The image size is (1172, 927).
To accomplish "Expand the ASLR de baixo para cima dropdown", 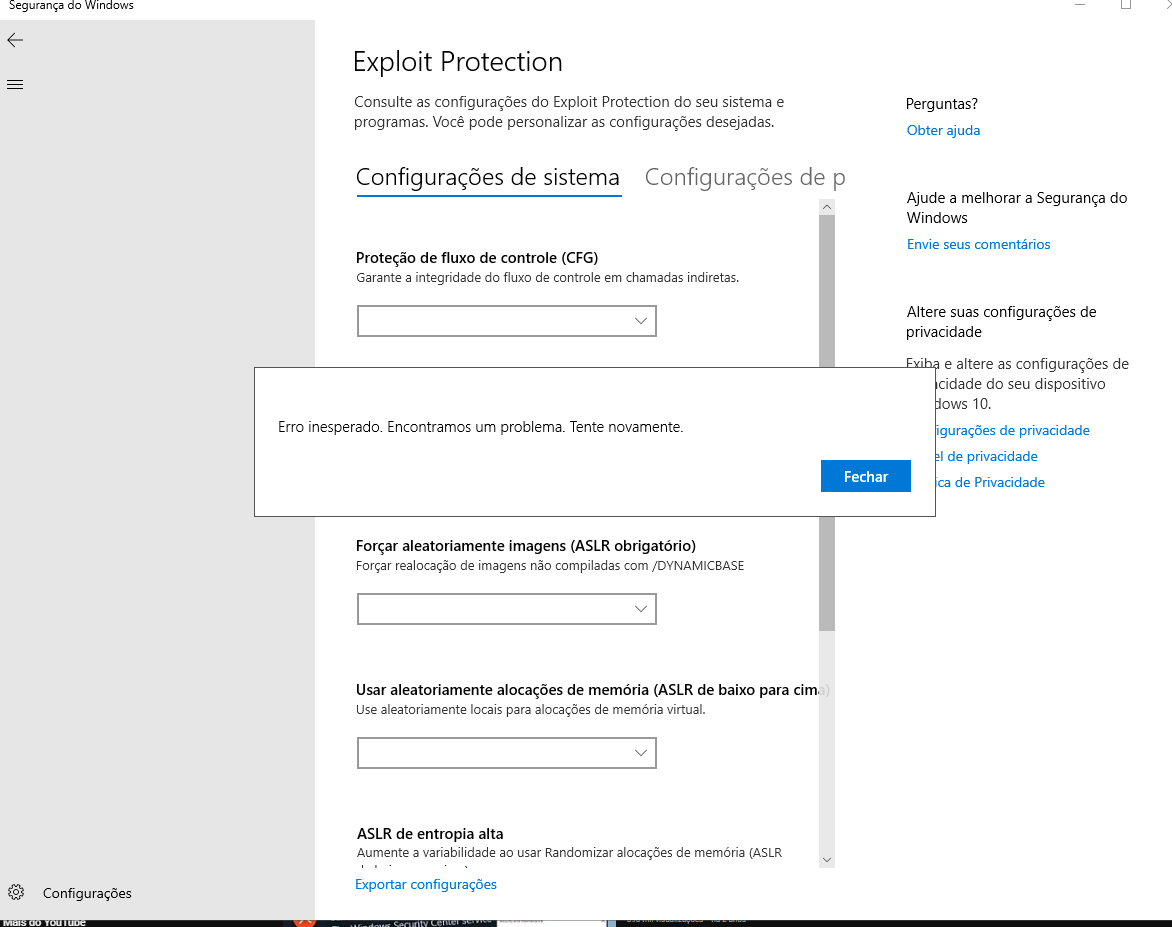I will coord(506,753).
